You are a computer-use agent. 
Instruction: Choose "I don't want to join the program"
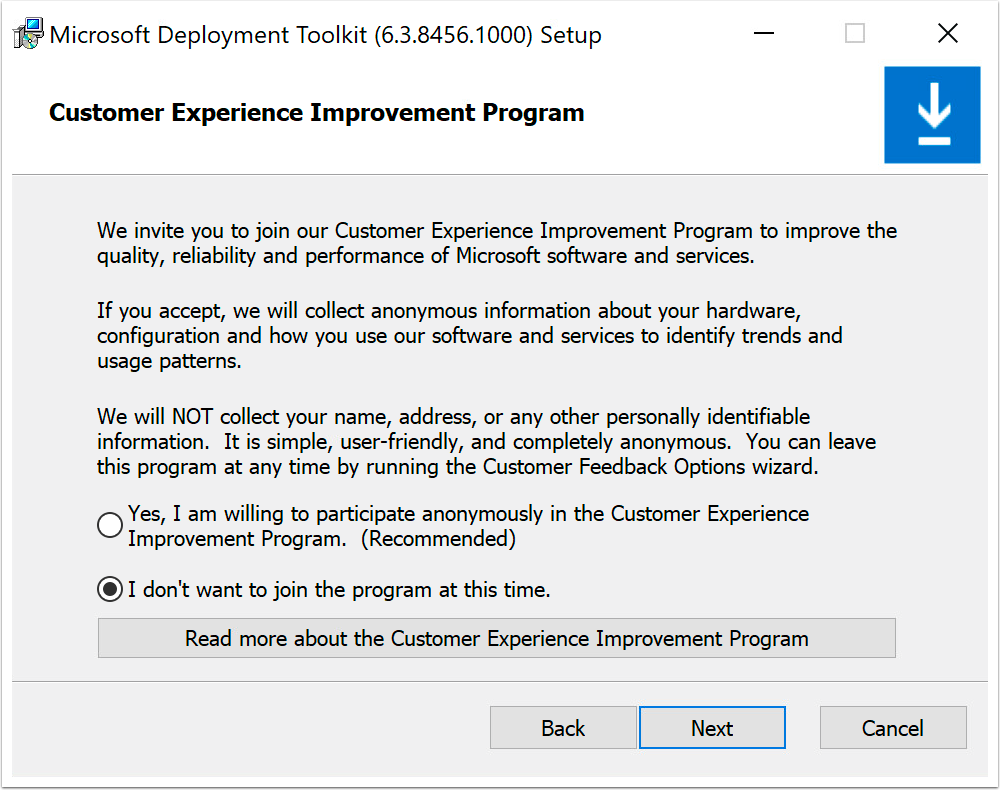[x=109, y=589]
